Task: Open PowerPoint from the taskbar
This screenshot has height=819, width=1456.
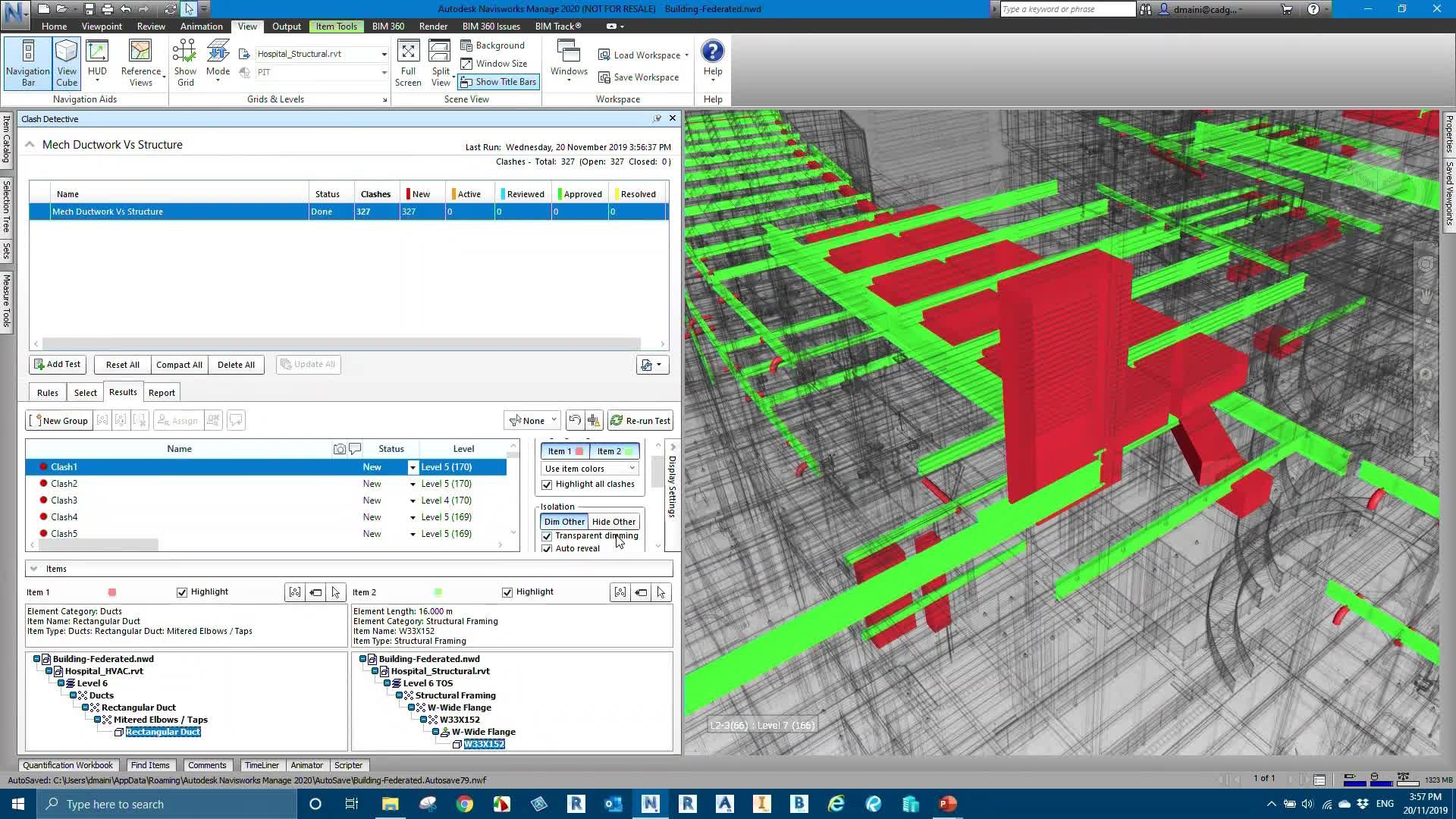Action: 947,804
